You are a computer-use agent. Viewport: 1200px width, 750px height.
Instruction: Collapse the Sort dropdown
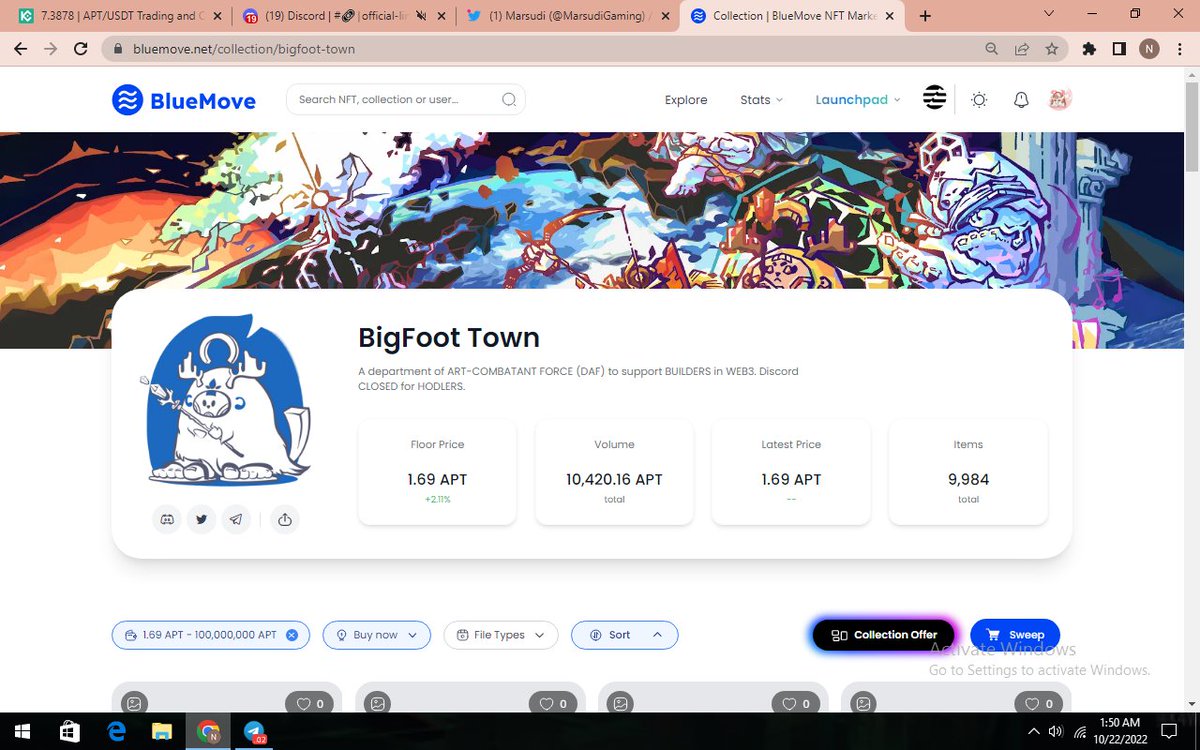coord(624,635)
